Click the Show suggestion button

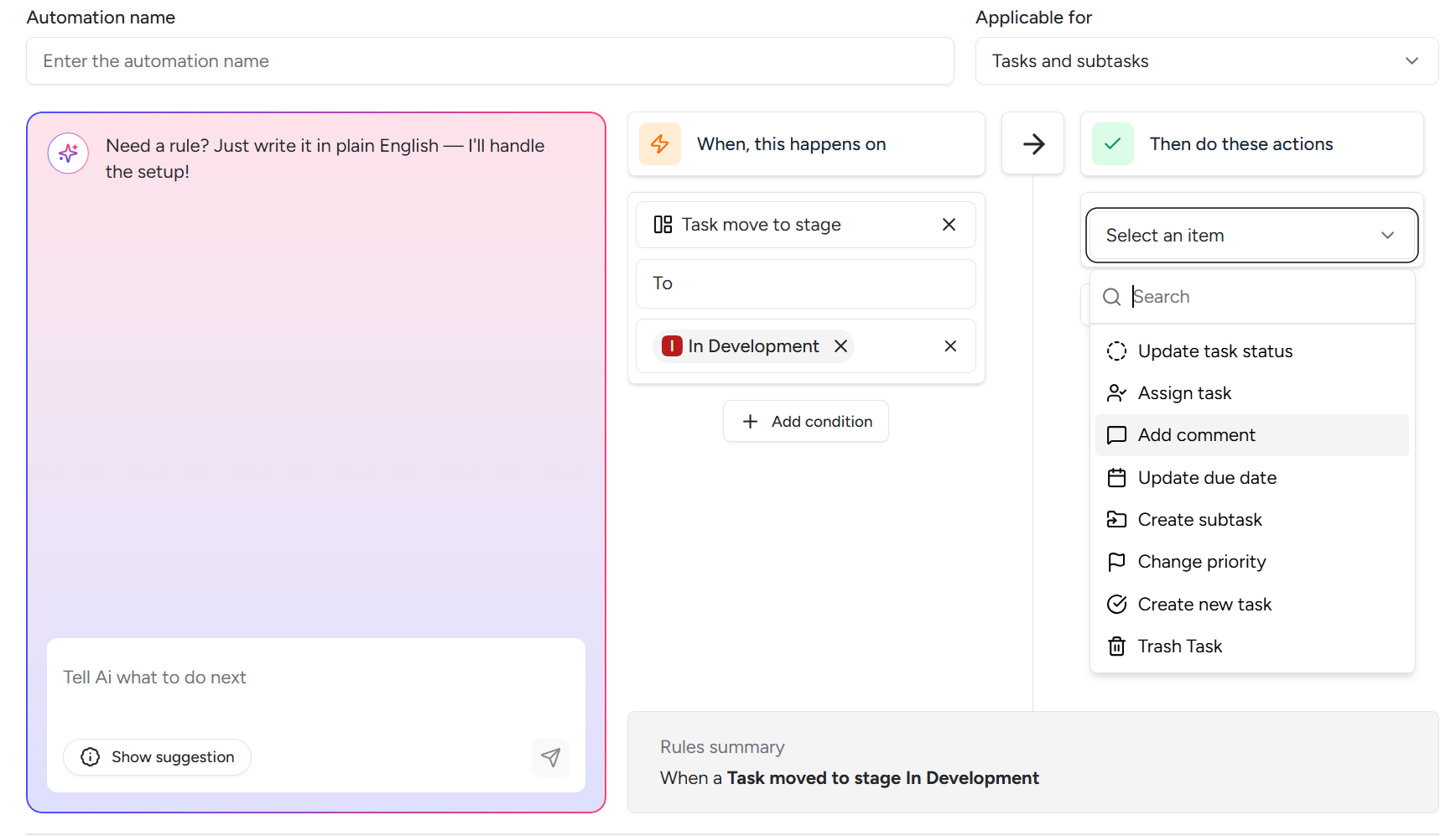click(158, 757)
